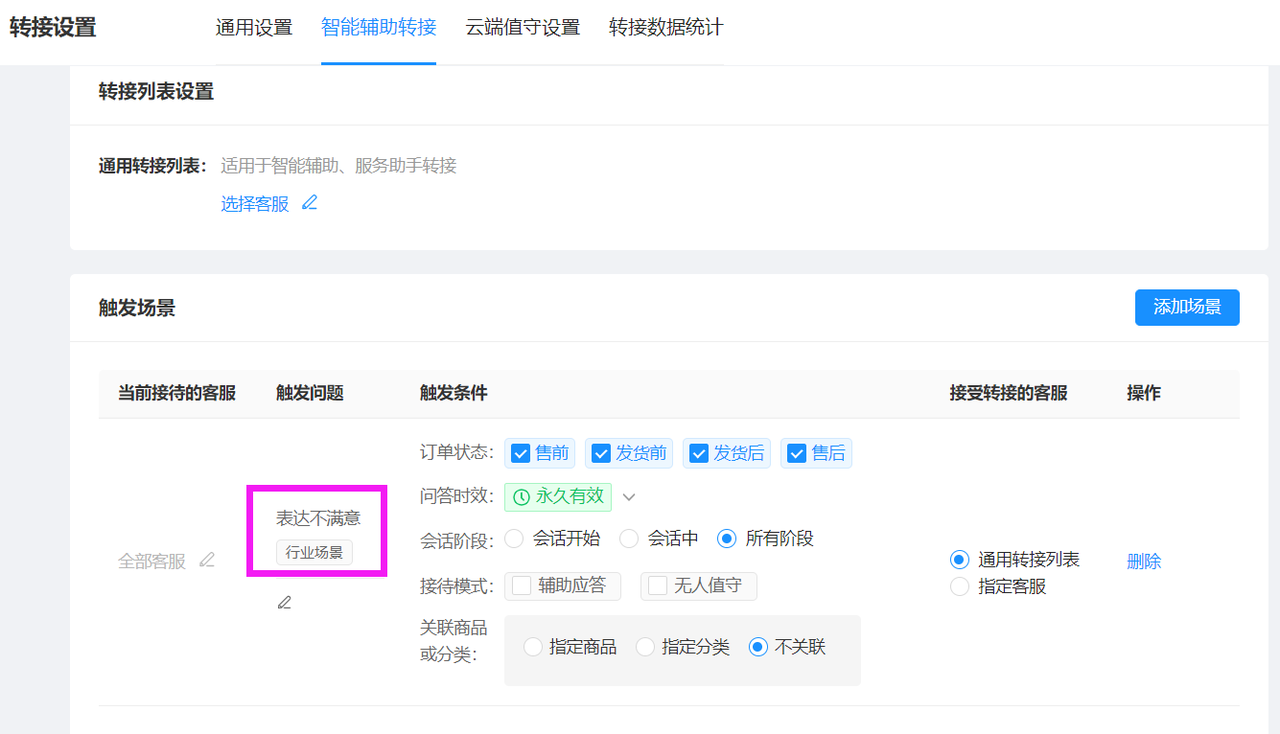Viewport: 1280px width, 734px height.
Task: Click the 添加场景 button
Action: (1187, 308)
